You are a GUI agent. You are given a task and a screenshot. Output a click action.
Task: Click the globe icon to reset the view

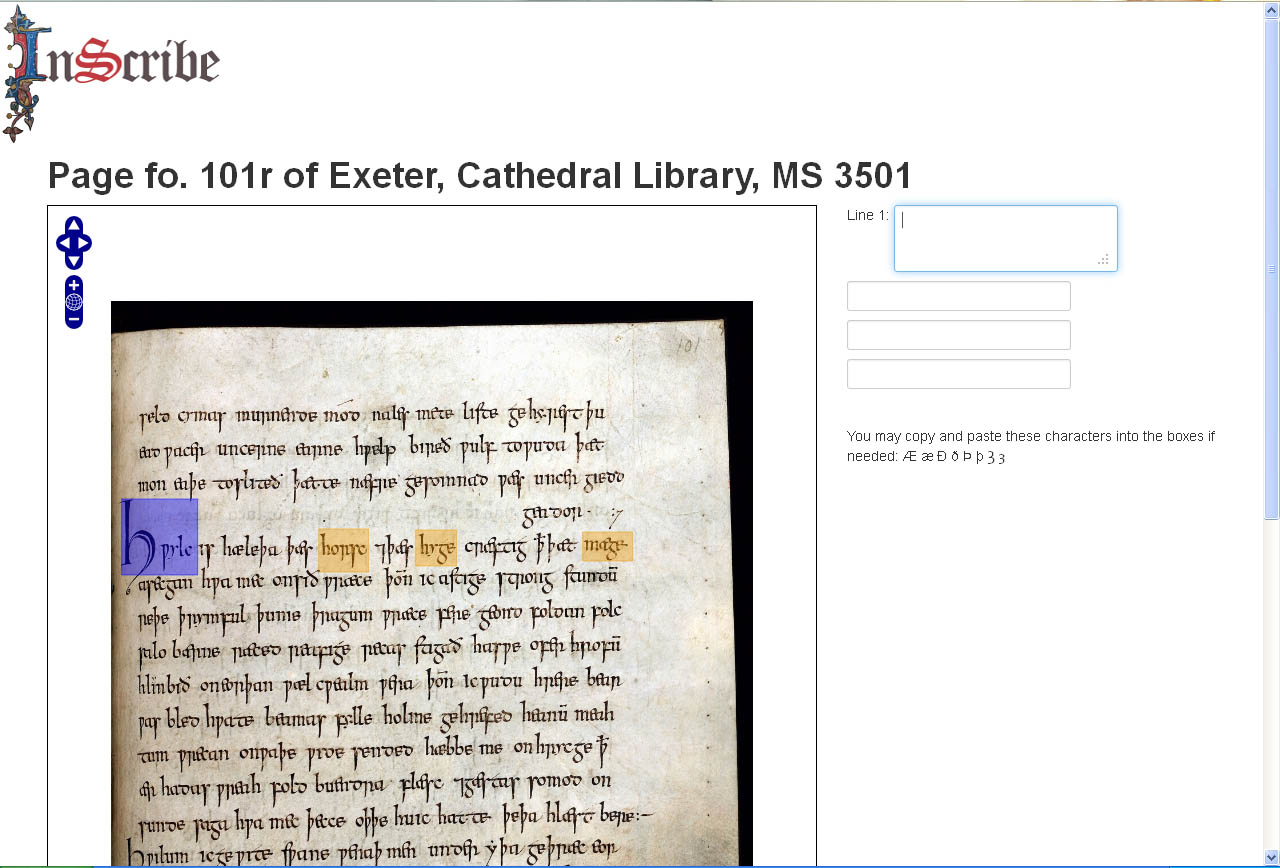73,301
